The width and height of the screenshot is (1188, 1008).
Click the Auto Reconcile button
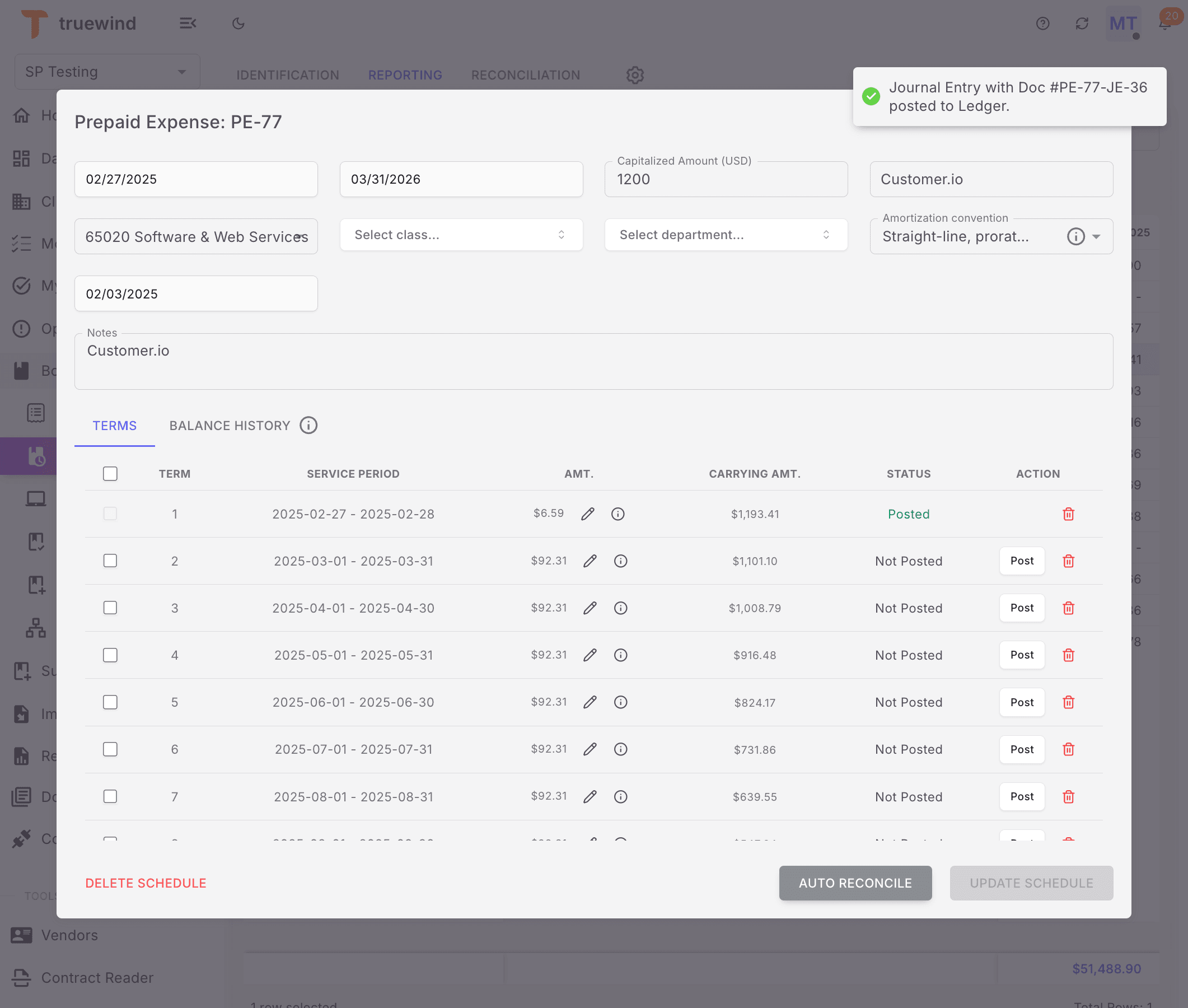click(854, 883)
